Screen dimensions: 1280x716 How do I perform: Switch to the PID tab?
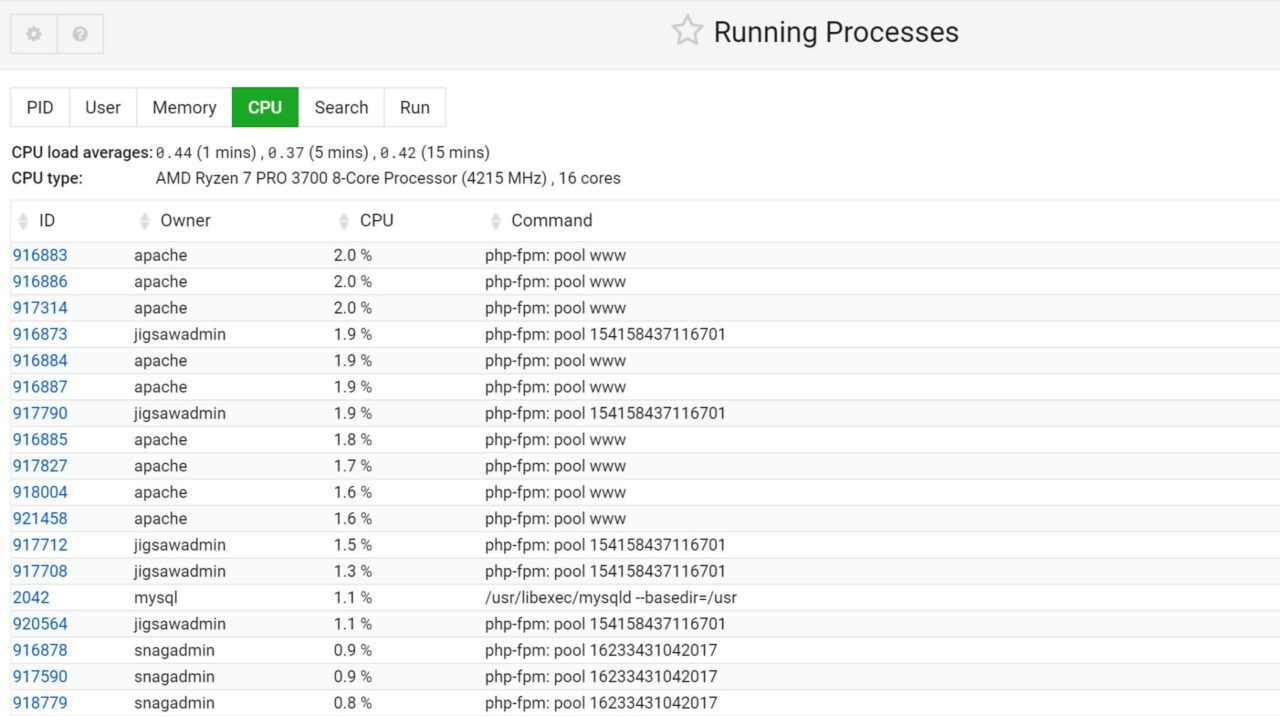(x=40, y=107)
